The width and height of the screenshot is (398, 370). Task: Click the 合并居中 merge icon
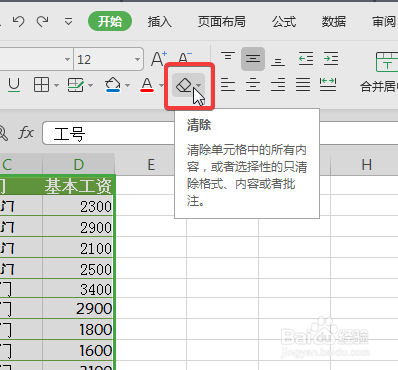point(387,62)
